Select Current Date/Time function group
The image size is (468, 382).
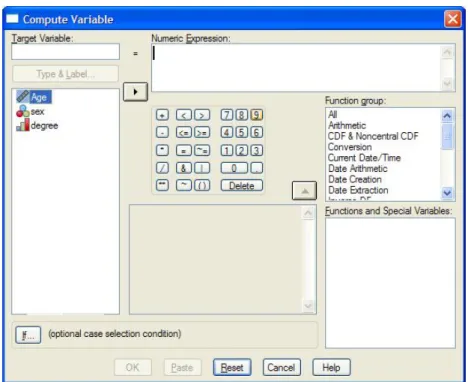click(x=364, y=158)
